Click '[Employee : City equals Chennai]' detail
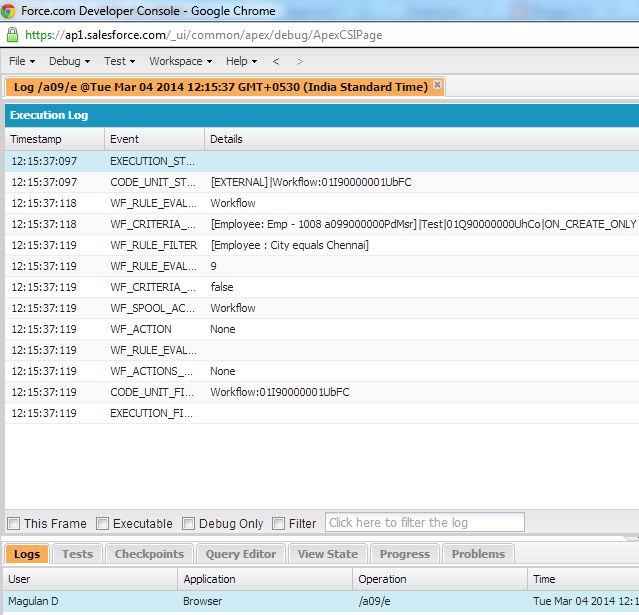The width and height of the screenshot is (639, 615). pos(289,245)
